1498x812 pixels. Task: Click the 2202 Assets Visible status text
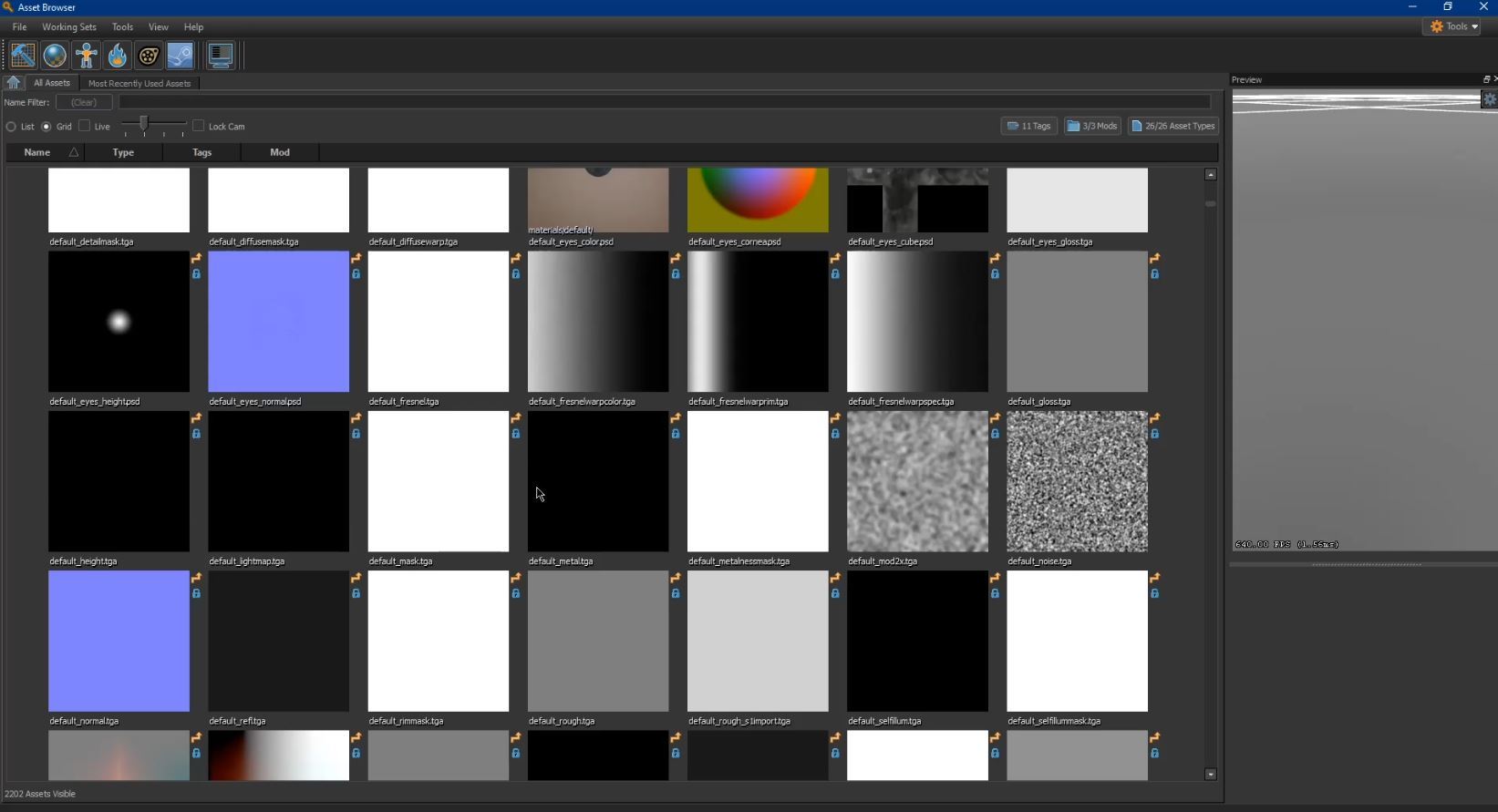click(x=40, y=794)
